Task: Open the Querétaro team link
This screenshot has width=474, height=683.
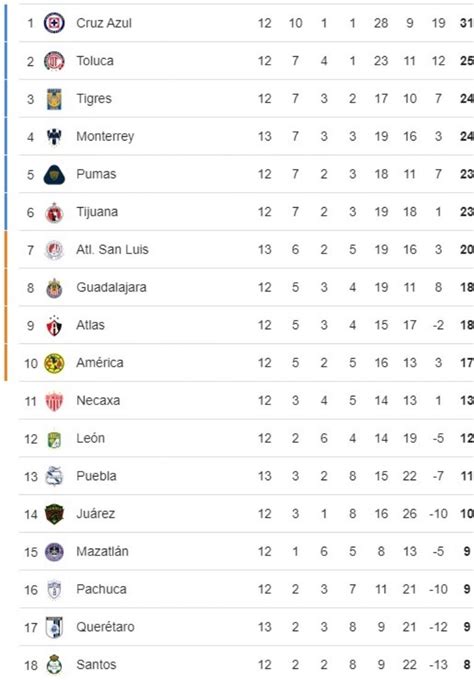Action: [105, 627]
